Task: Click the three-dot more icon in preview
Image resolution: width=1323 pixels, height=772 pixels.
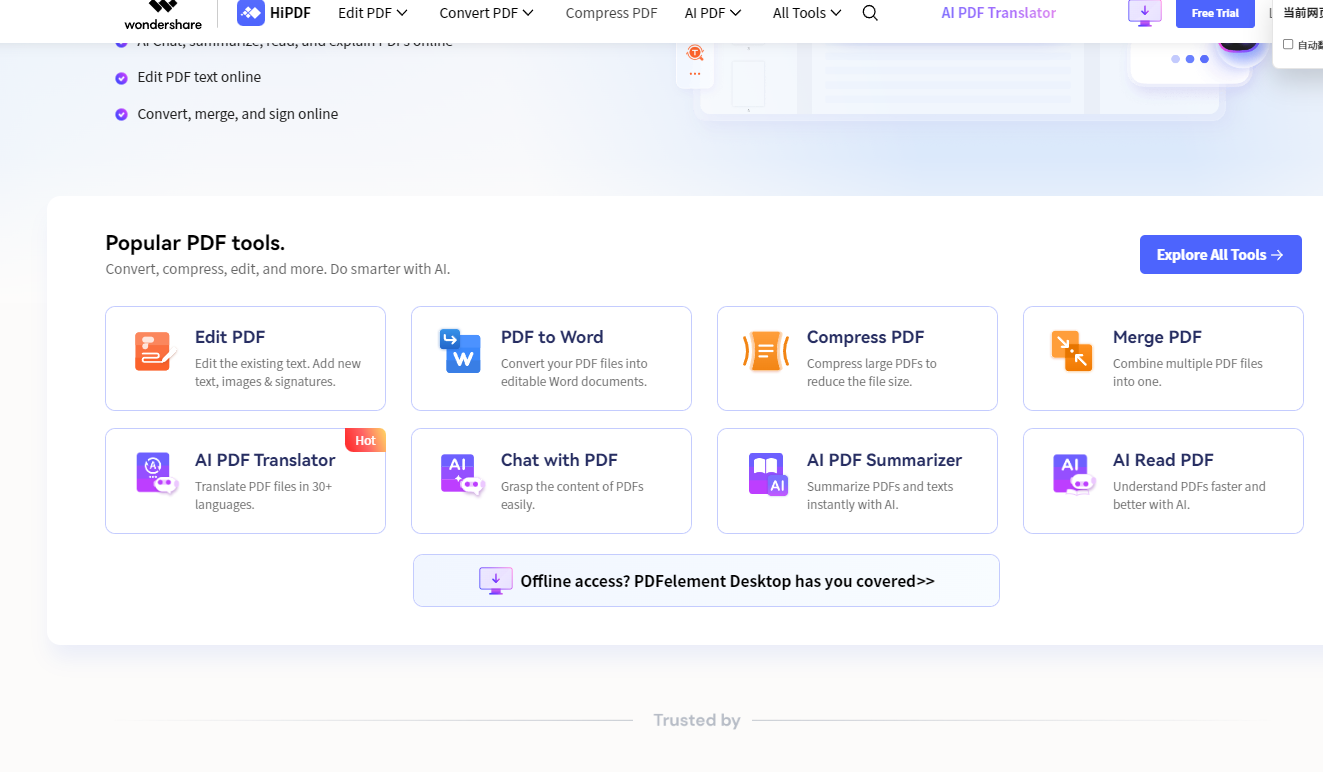Action: coord(695,74)
